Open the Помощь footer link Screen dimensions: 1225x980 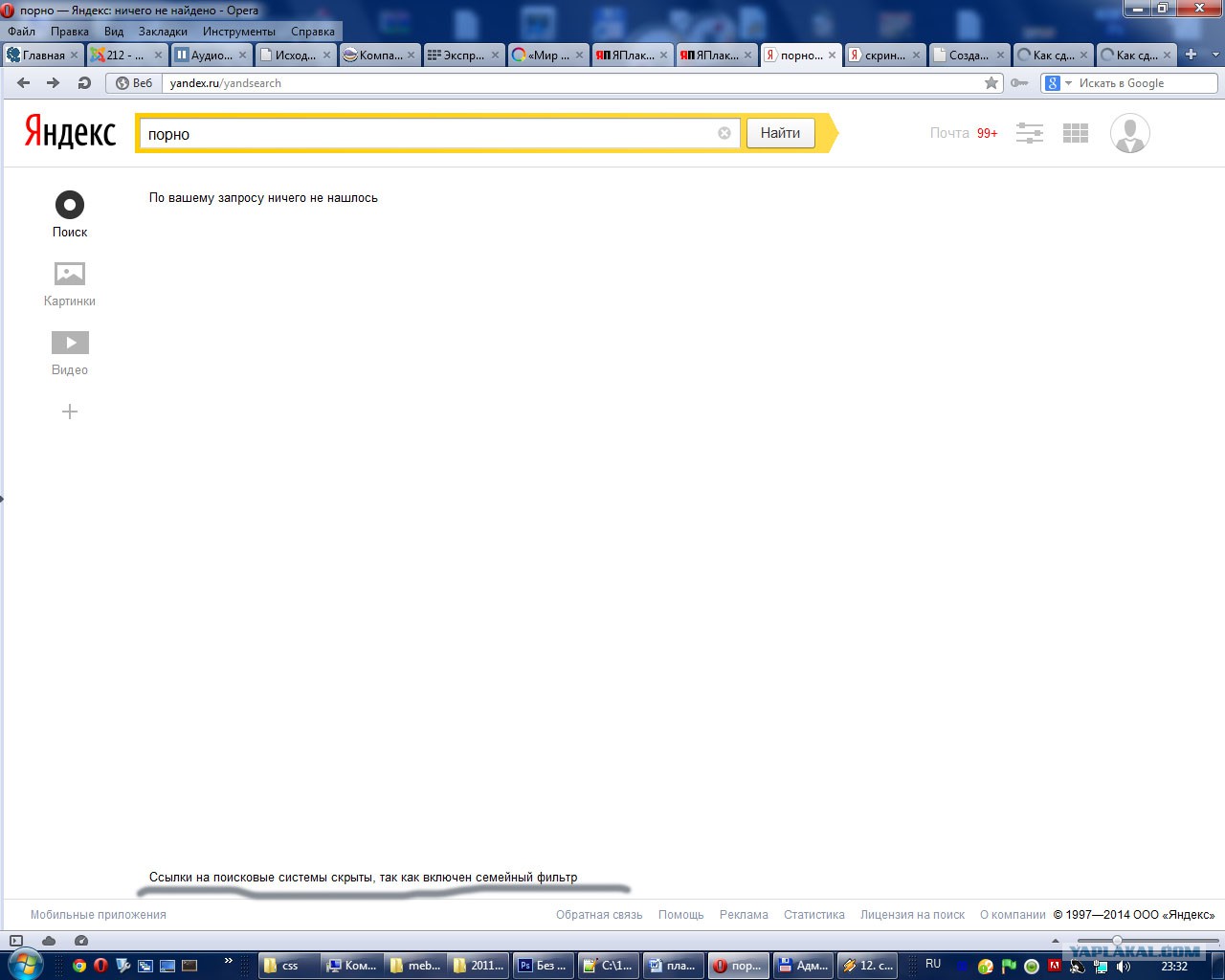(680, 915)
